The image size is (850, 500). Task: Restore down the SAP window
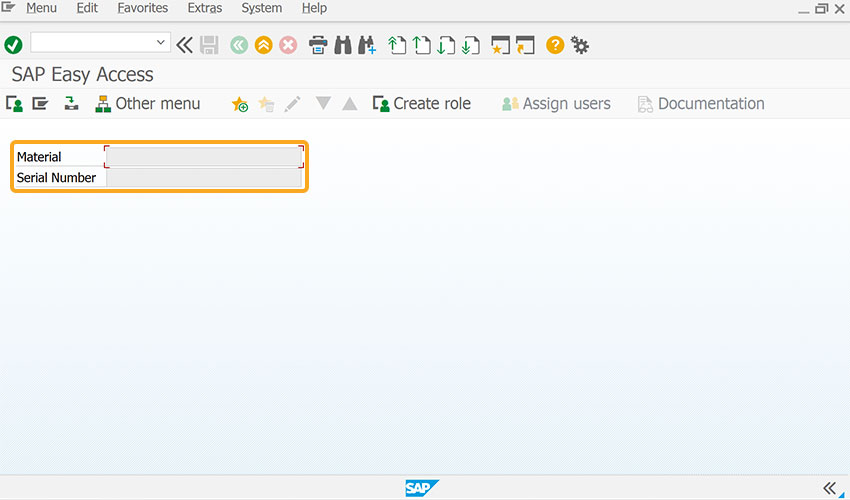821,9
